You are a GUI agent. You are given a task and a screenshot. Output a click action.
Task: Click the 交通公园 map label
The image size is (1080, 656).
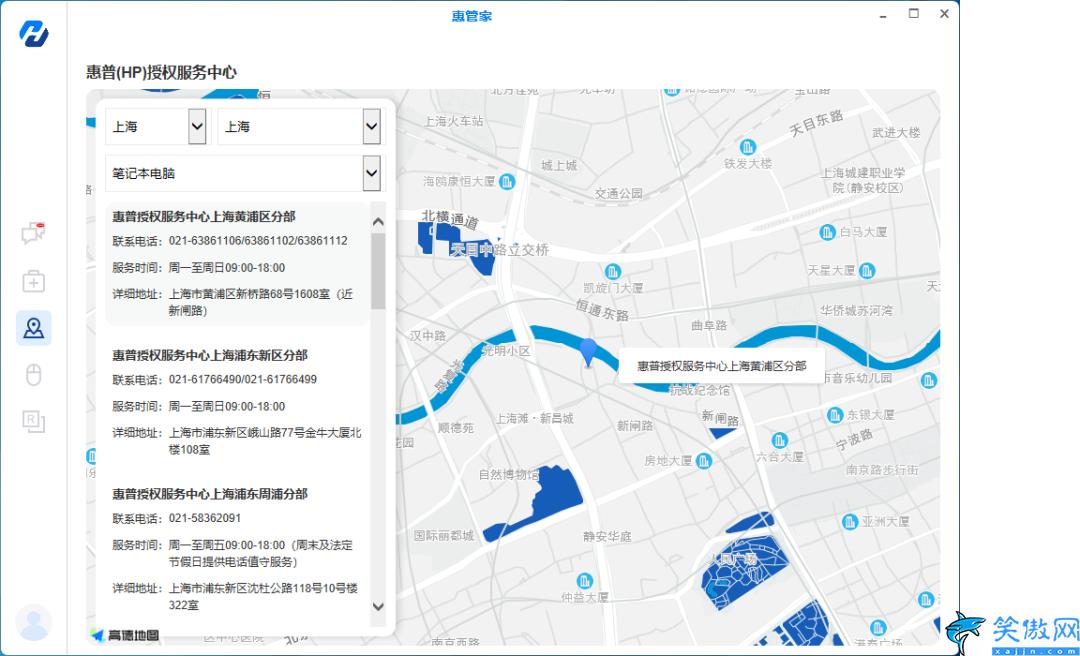[619, 193]
